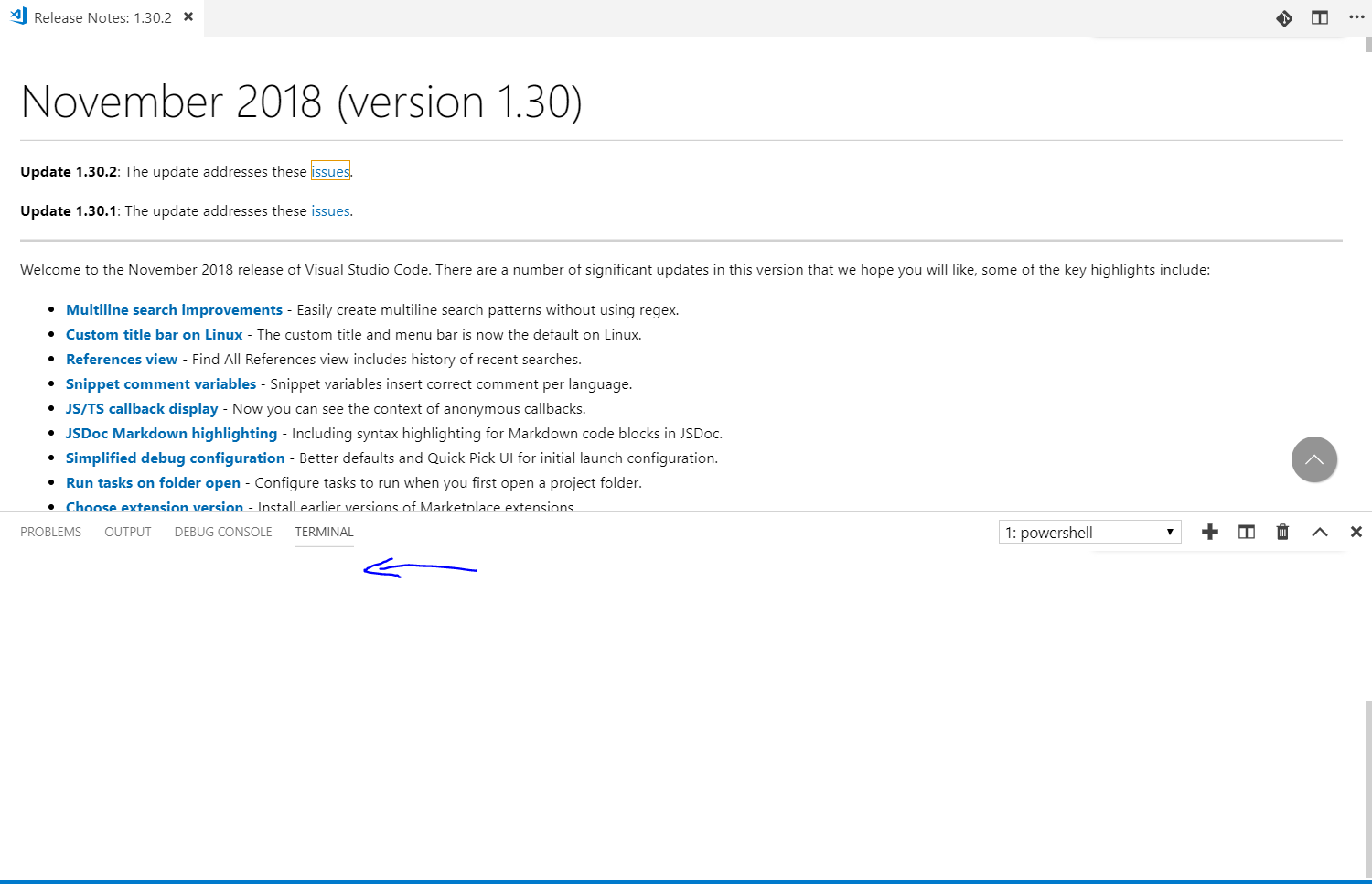Open the '1: powershell' terminal selector dropdown
This screenshot has width=1372, height=884.
pyautogui.click(x=1089, y=532)
